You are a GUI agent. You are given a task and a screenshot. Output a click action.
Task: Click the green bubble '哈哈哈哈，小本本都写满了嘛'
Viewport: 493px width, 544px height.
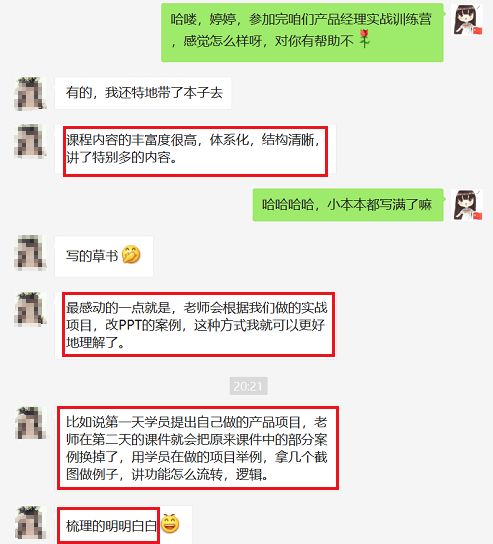coord(348,205)
